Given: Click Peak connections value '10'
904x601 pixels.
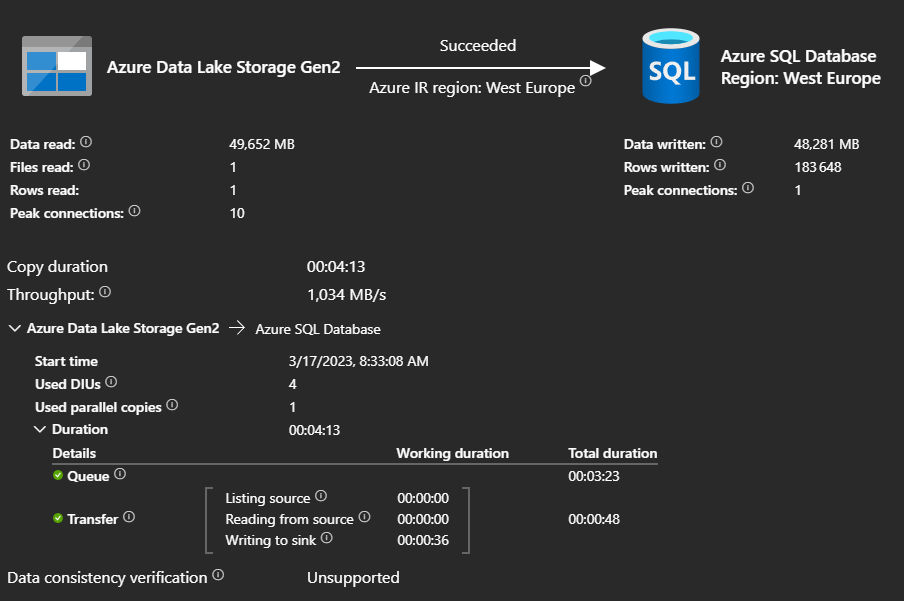Looking at the screenshot, I should [237, 213].
